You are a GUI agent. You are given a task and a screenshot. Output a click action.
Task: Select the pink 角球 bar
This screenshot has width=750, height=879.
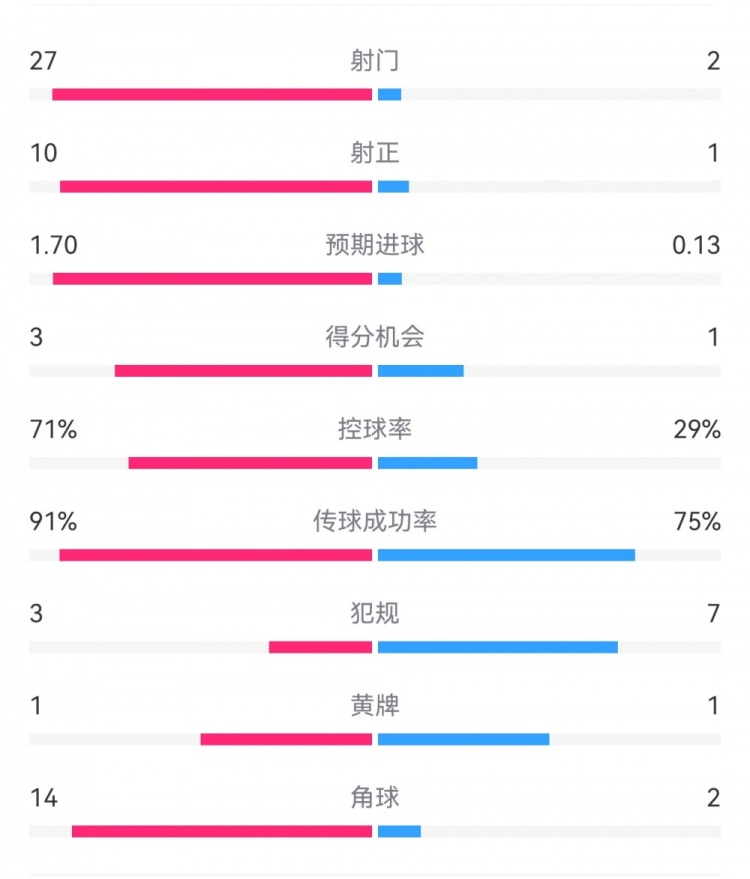(x=222, y=831)
